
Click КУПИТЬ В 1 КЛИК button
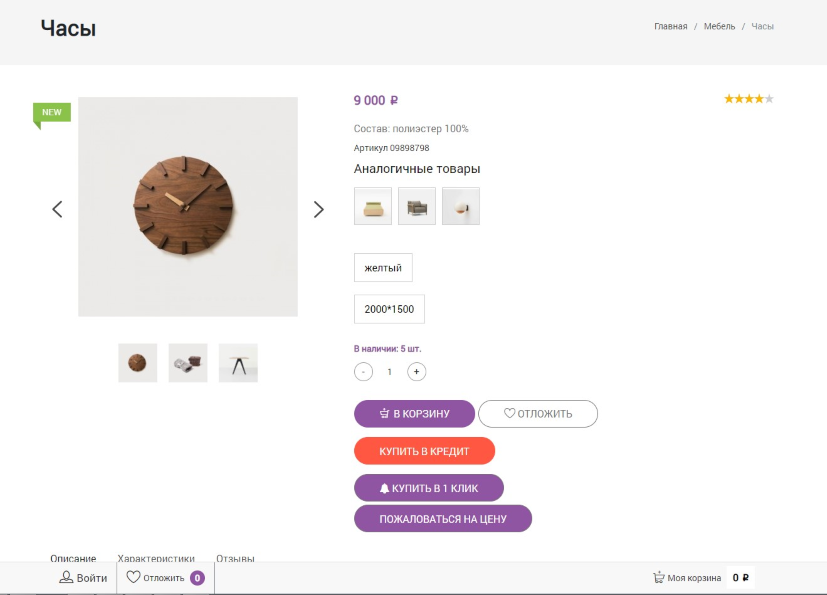click(429, 488)
